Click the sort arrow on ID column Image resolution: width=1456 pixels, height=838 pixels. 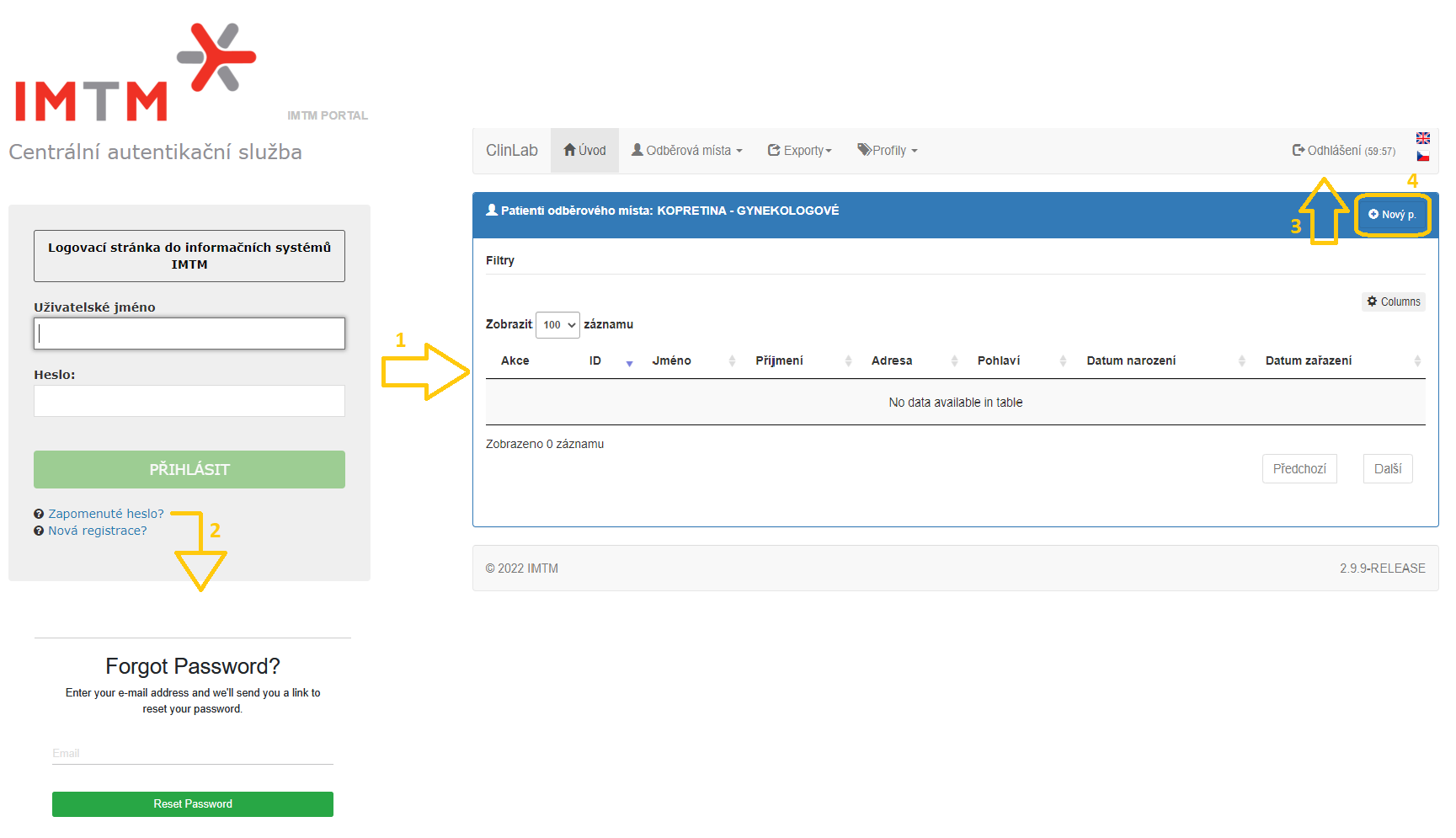click(x=629, y=362)
